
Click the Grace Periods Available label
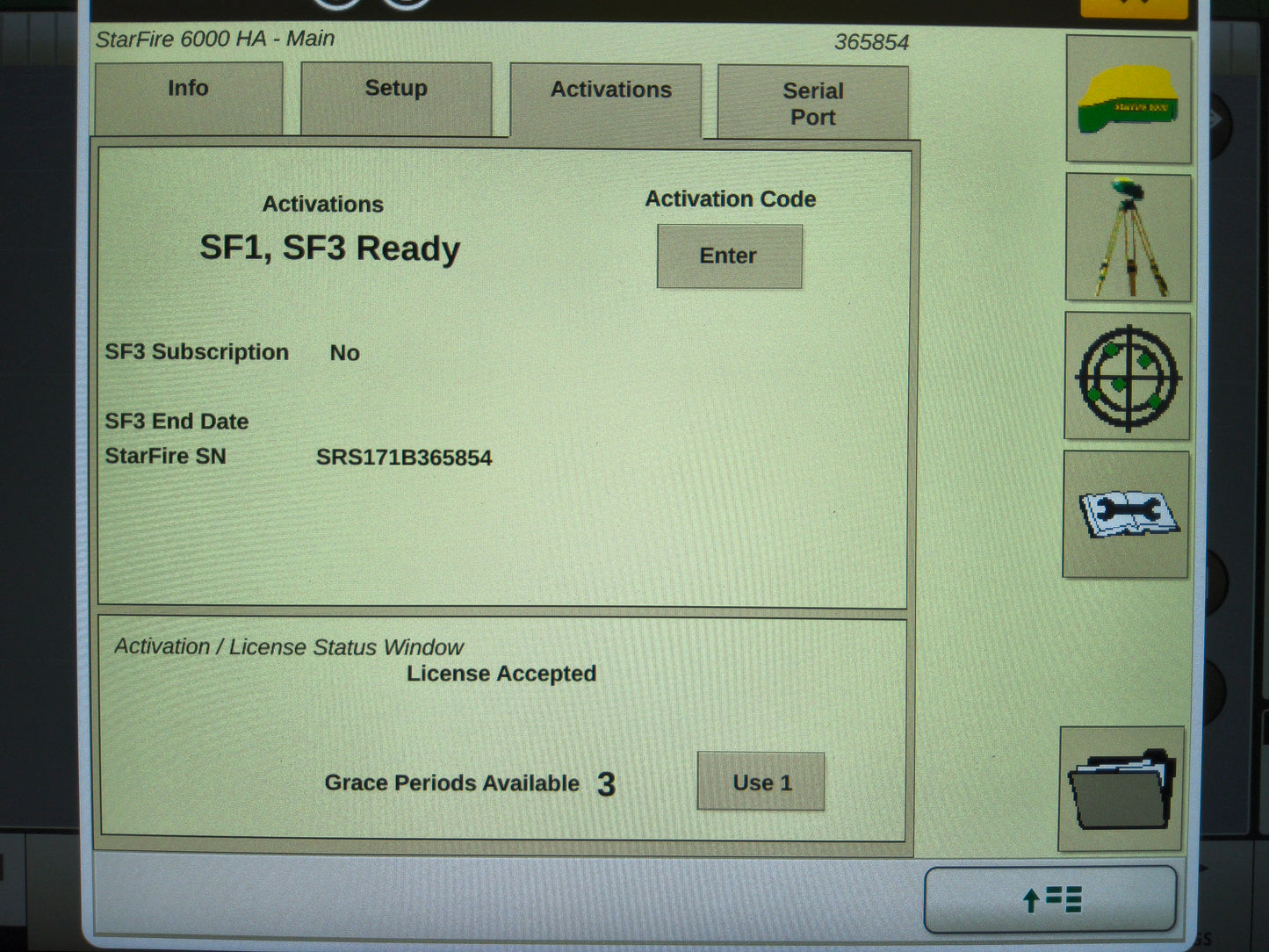(452, 783)
